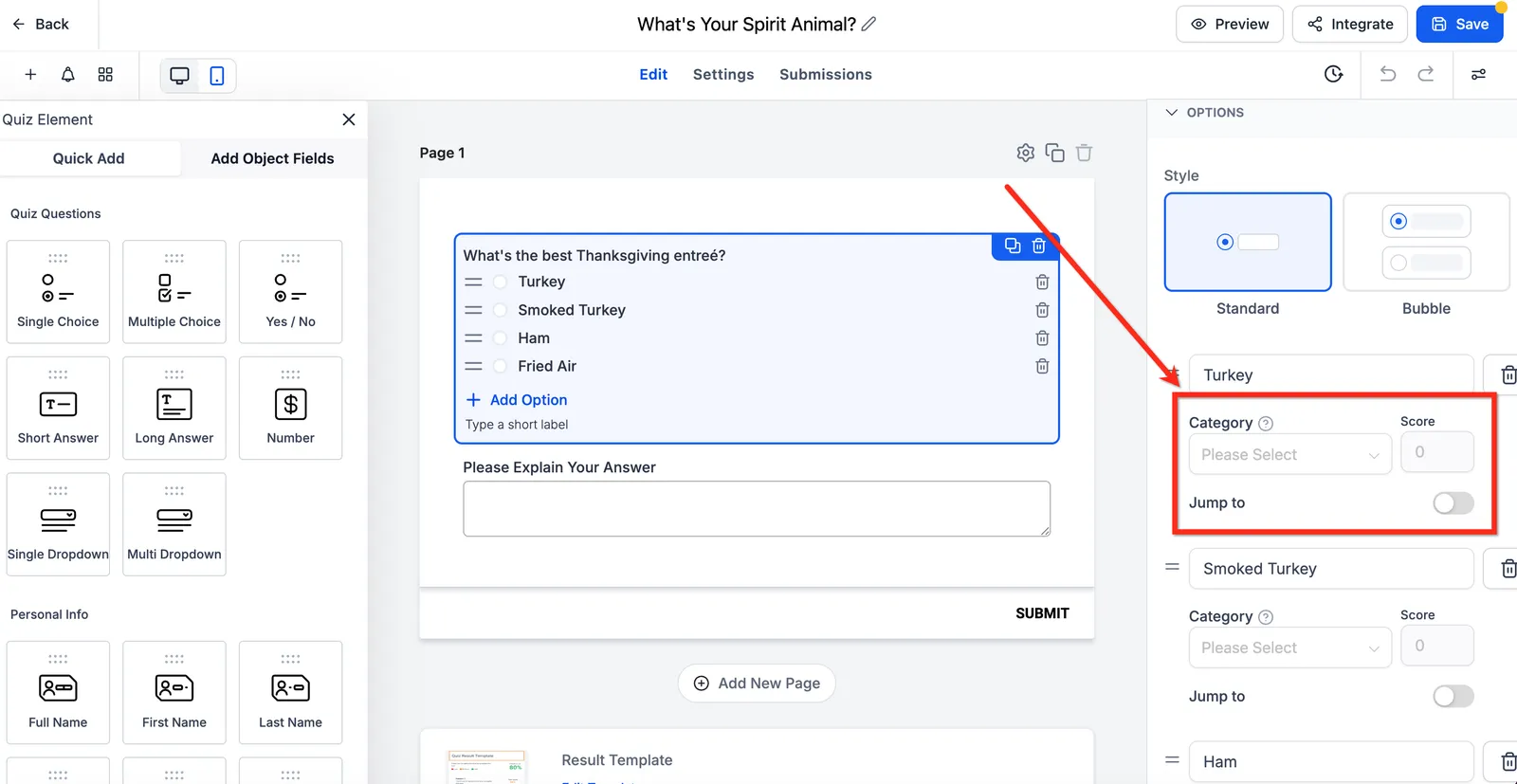Viewport: 1517px width, 784px height.
Task: Click the undo arrow icon
Action: pos(1388,74)
